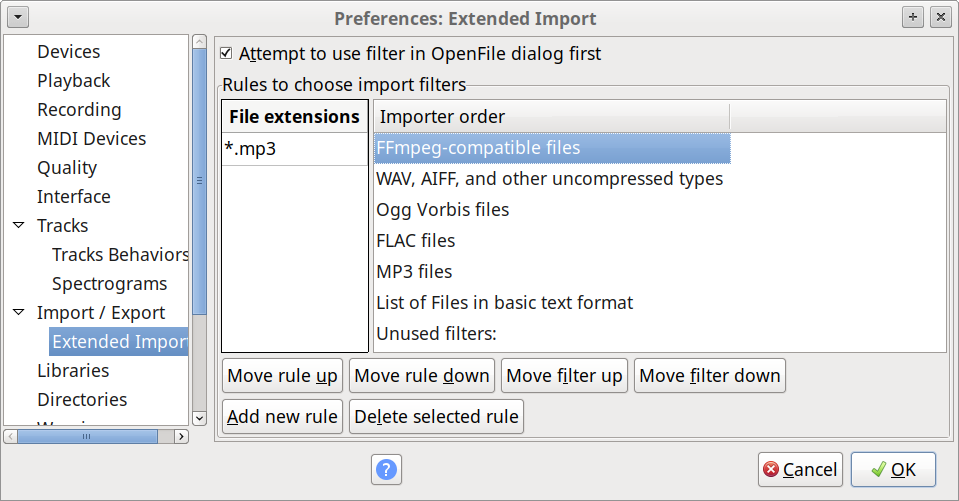Click OK to confirm preferences
The image size is (959, 501).
(893, 469)
